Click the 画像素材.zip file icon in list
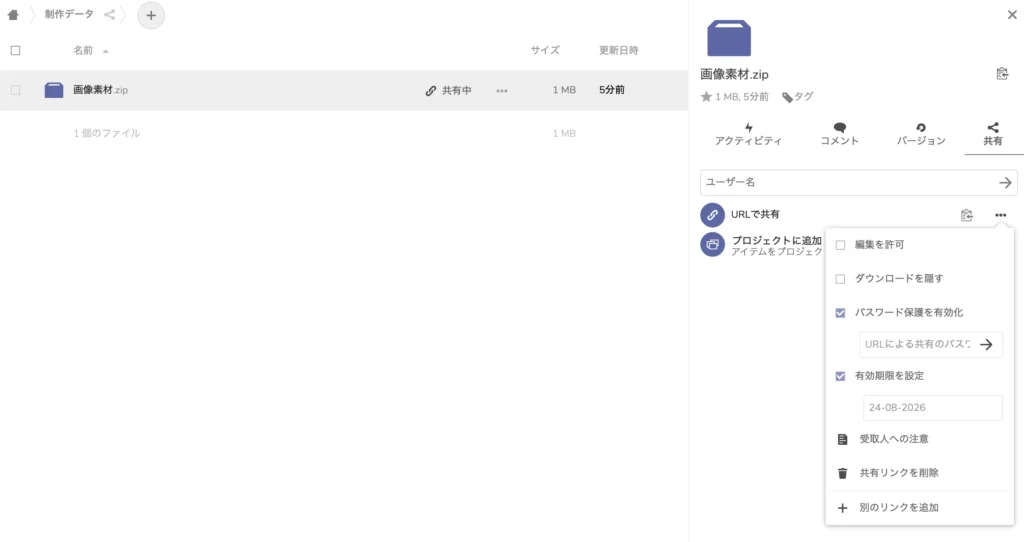 click(54, 90)
